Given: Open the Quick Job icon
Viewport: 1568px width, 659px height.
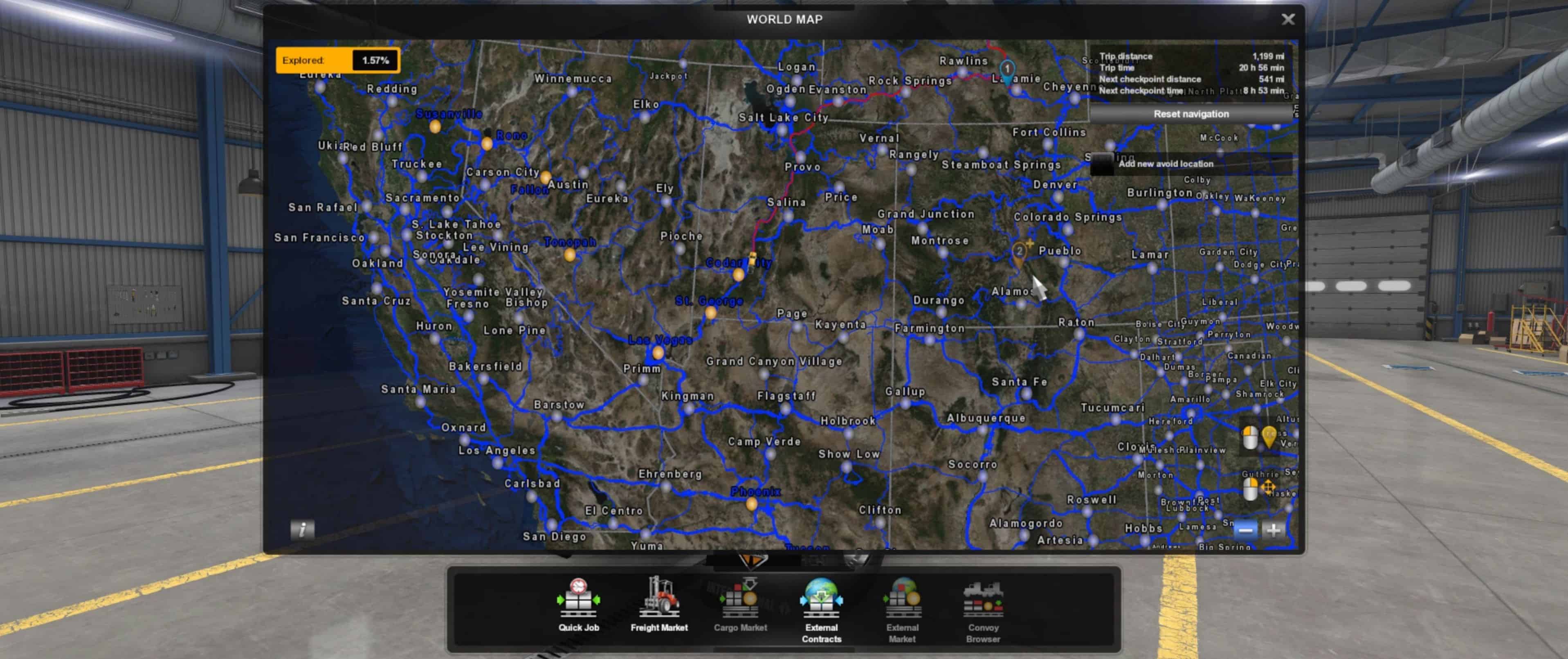Looking at the screenshot, I should click(x=578, y=605).
